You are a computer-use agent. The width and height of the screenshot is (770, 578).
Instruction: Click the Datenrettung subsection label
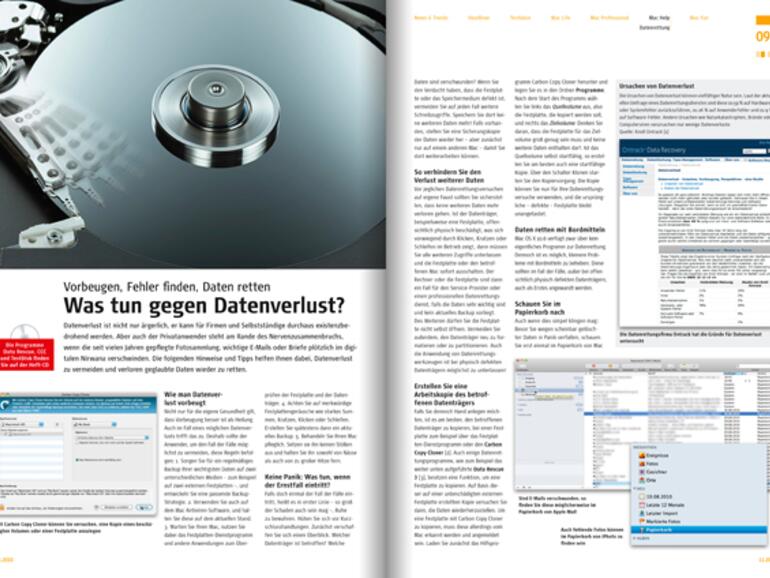[x=654, y=28]
